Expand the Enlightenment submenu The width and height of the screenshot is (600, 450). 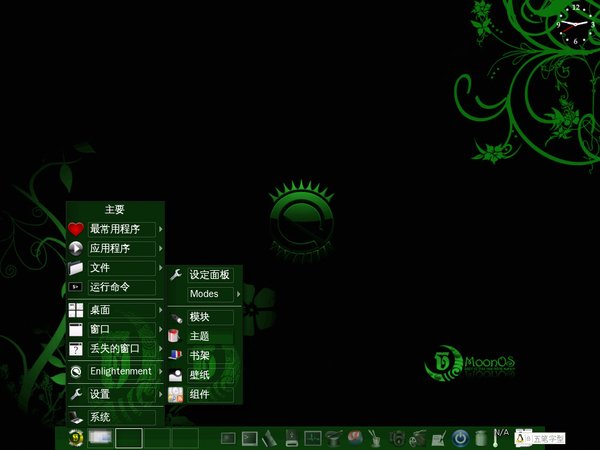click(x=161, y=371)
